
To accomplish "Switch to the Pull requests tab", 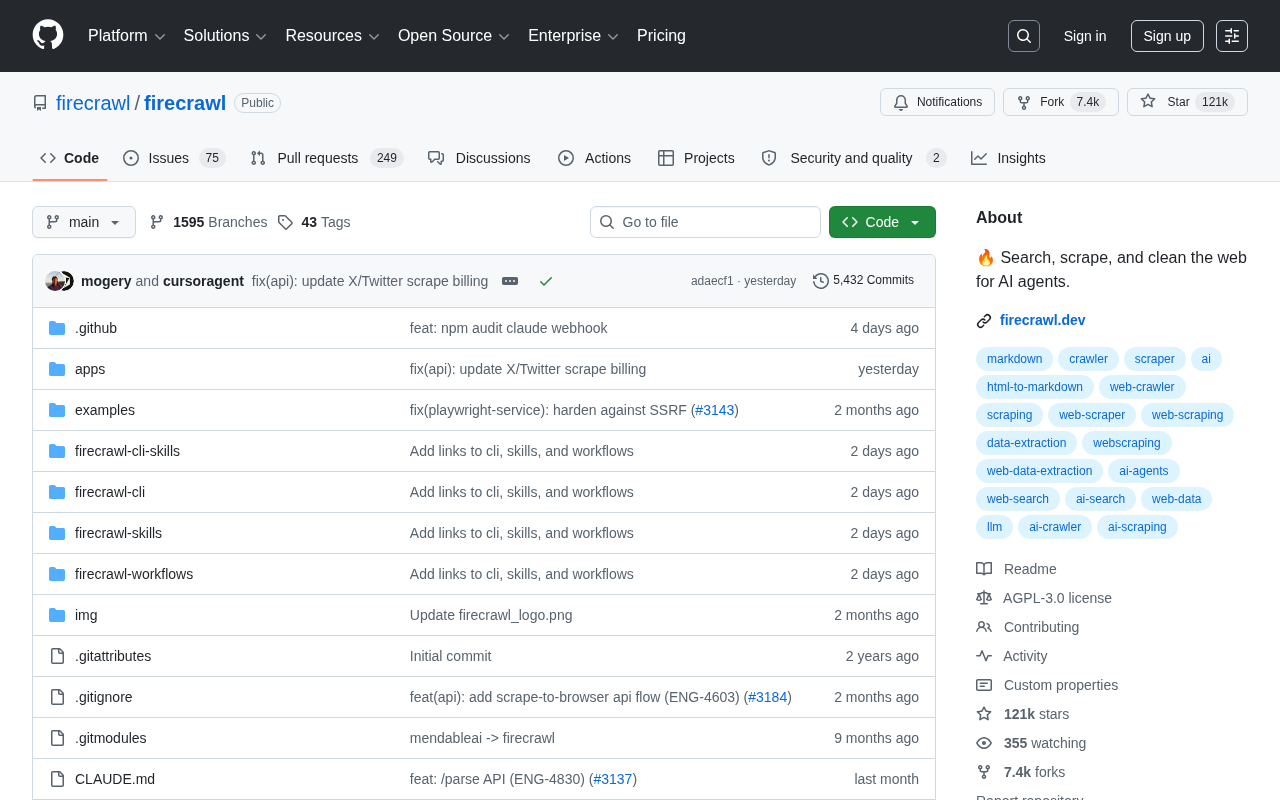I will pos(326,158).
